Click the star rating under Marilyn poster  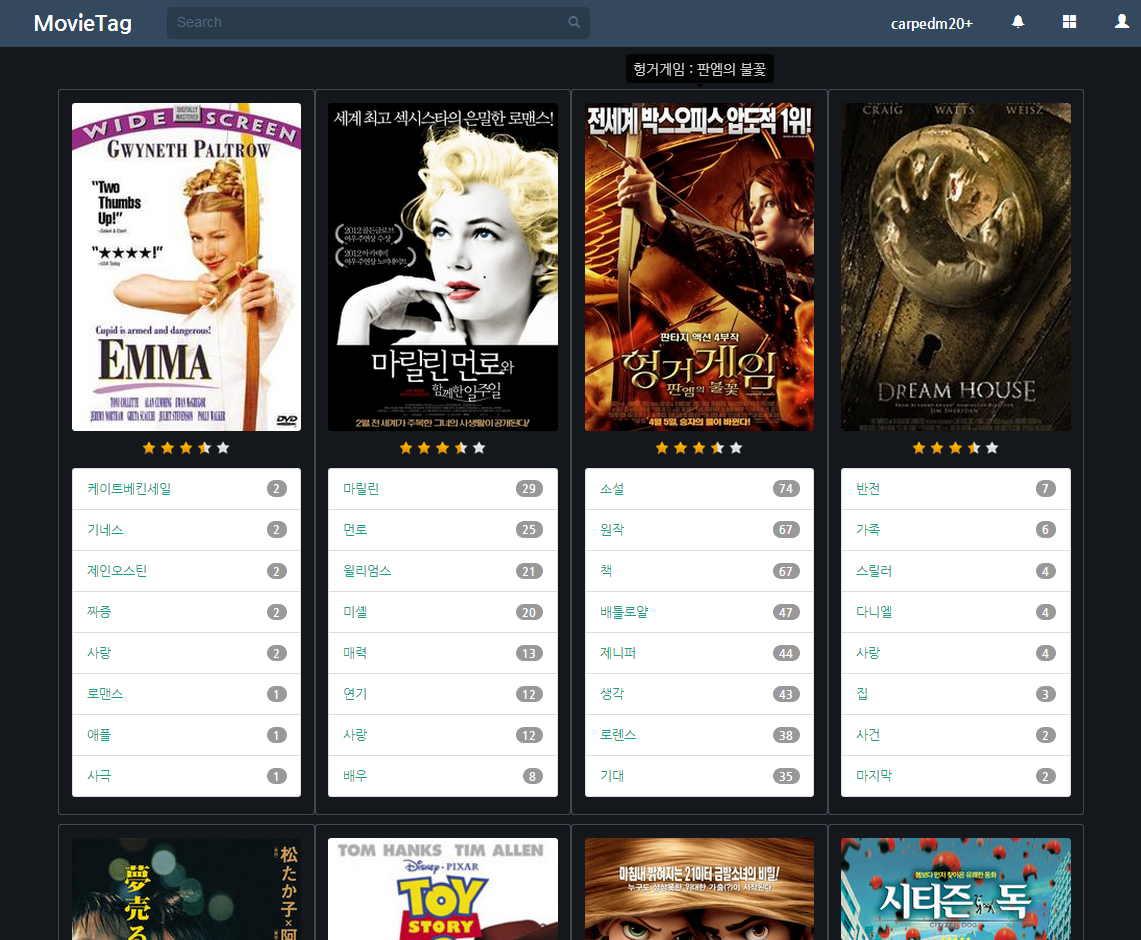(x=442, y=448)
